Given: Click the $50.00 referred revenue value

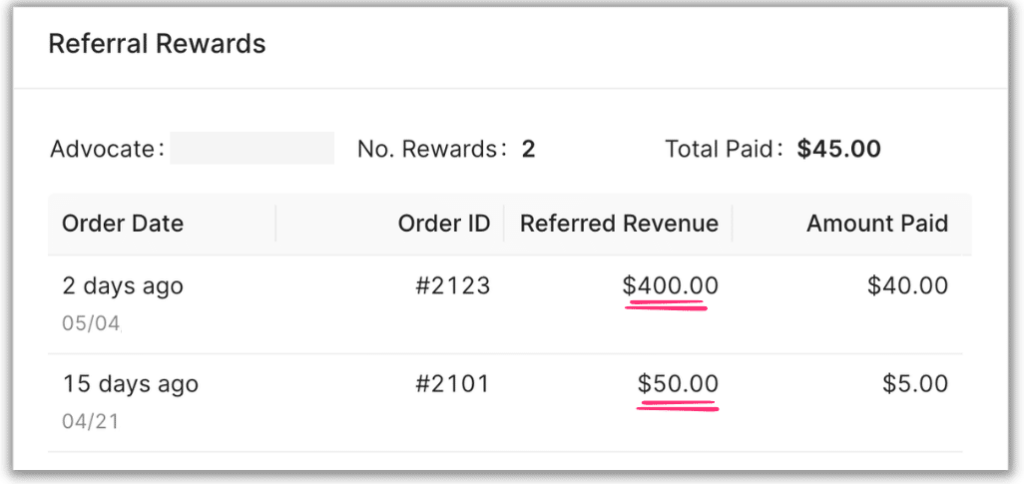Looking at the screenshot, I should [x=678, y=383].
